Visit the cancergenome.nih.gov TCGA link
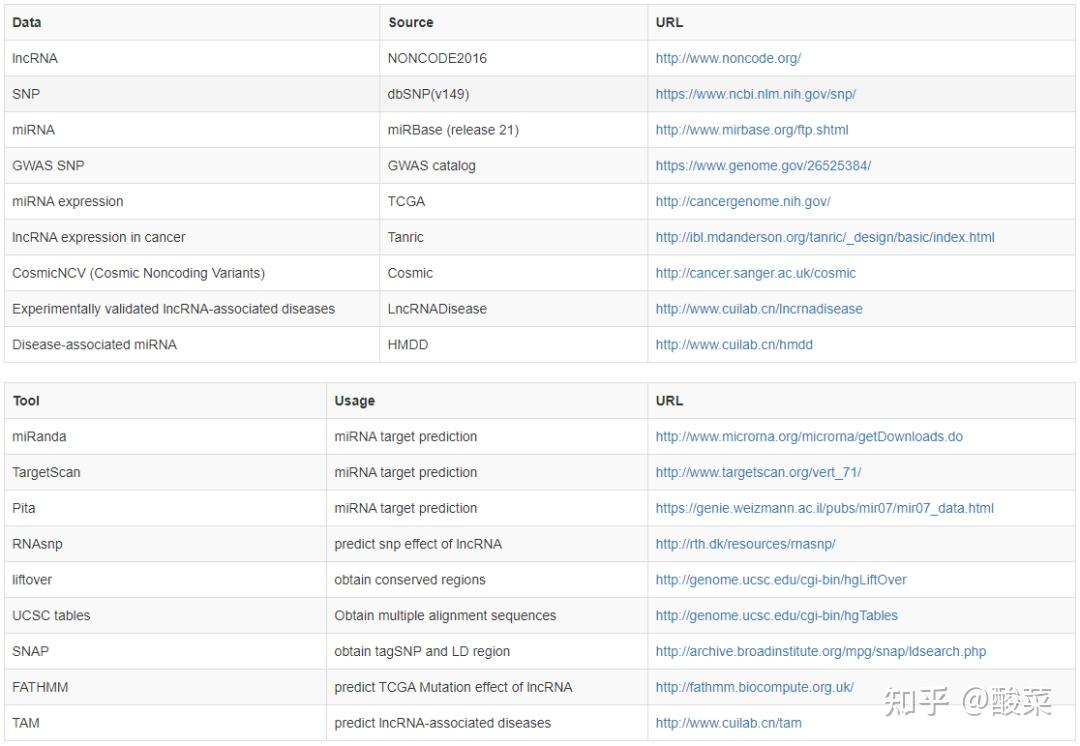Screen dimensions: 1080x746 tap(743, 202)
